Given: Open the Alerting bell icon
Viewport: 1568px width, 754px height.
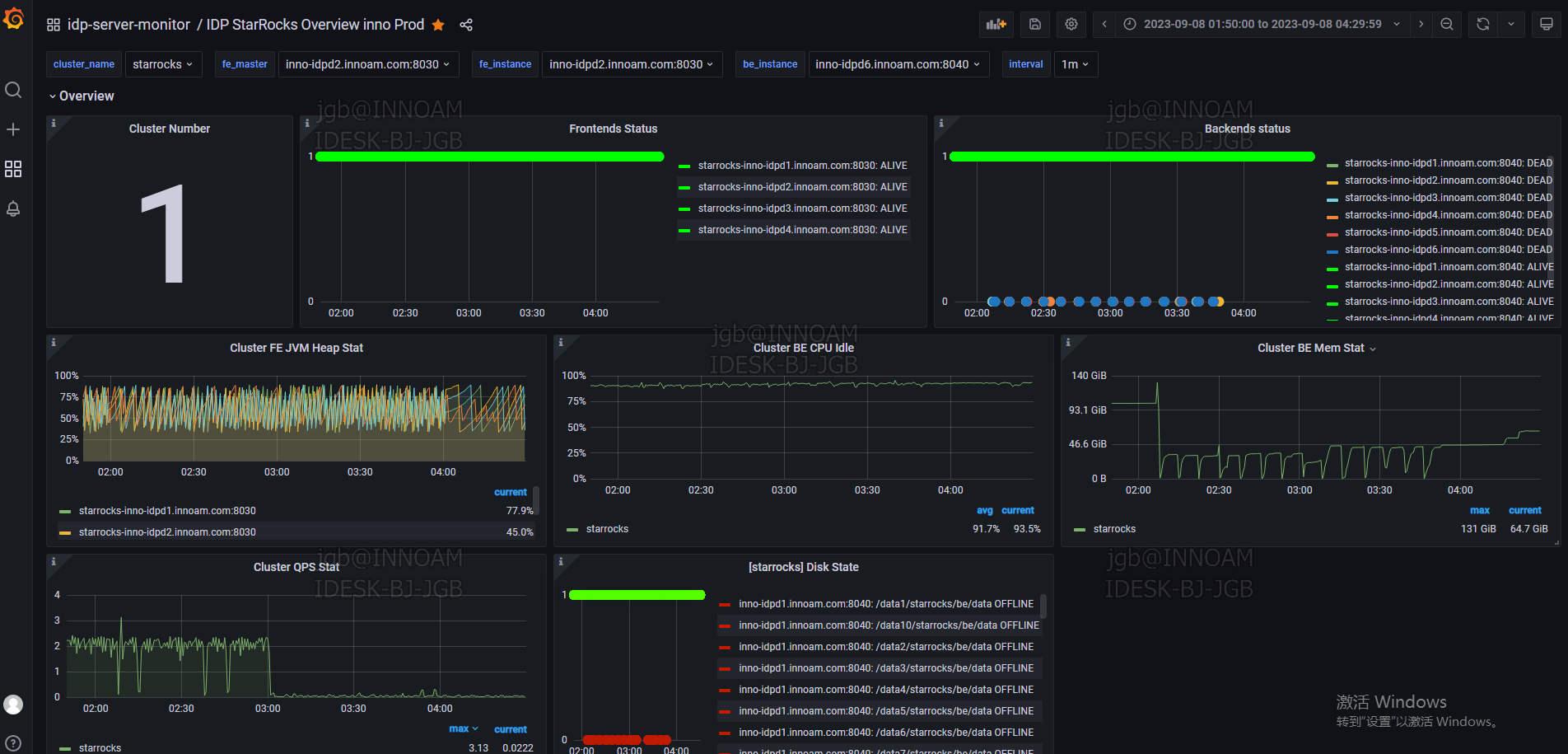Looking at the screenshot, I should 13,208.
